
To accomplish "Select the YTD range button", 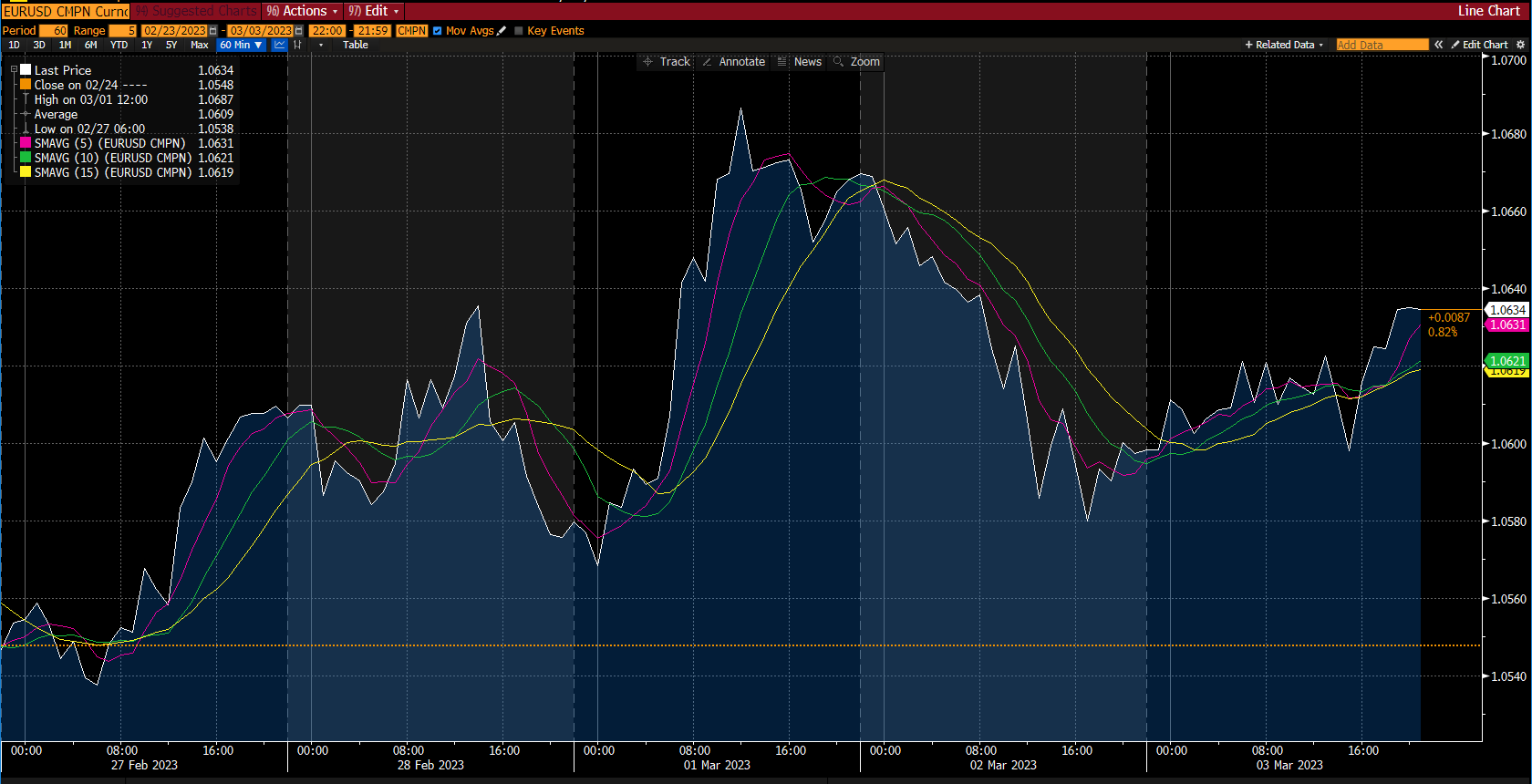I will pyautogui.click(x=119, y=45).
